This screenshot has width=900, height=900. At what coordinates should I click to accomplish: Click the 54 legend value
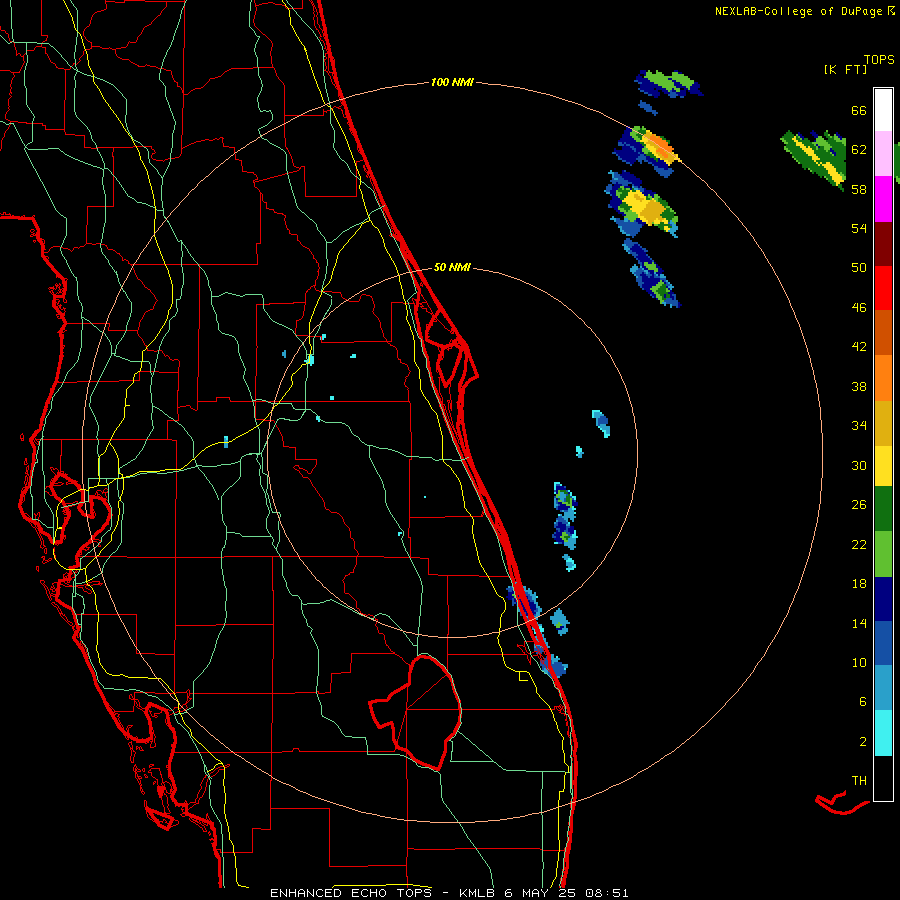[859, 228]
